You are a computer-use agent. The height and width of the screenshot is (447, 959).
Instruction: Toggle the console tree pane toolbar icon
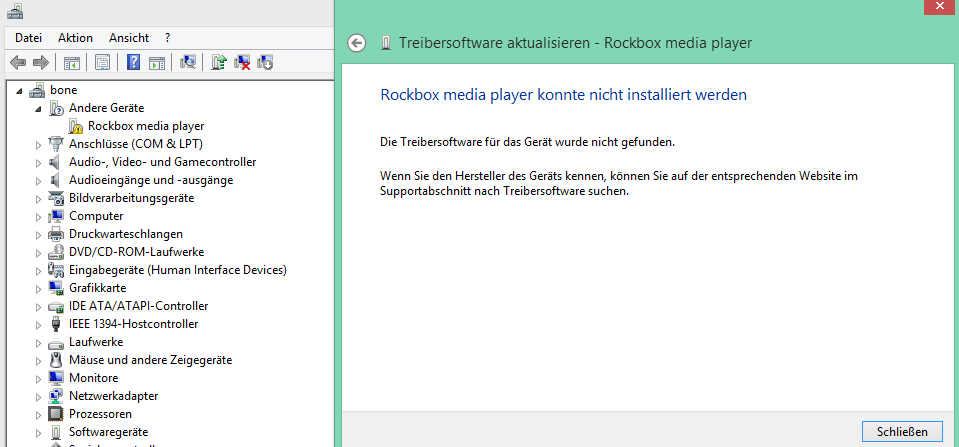72,62
